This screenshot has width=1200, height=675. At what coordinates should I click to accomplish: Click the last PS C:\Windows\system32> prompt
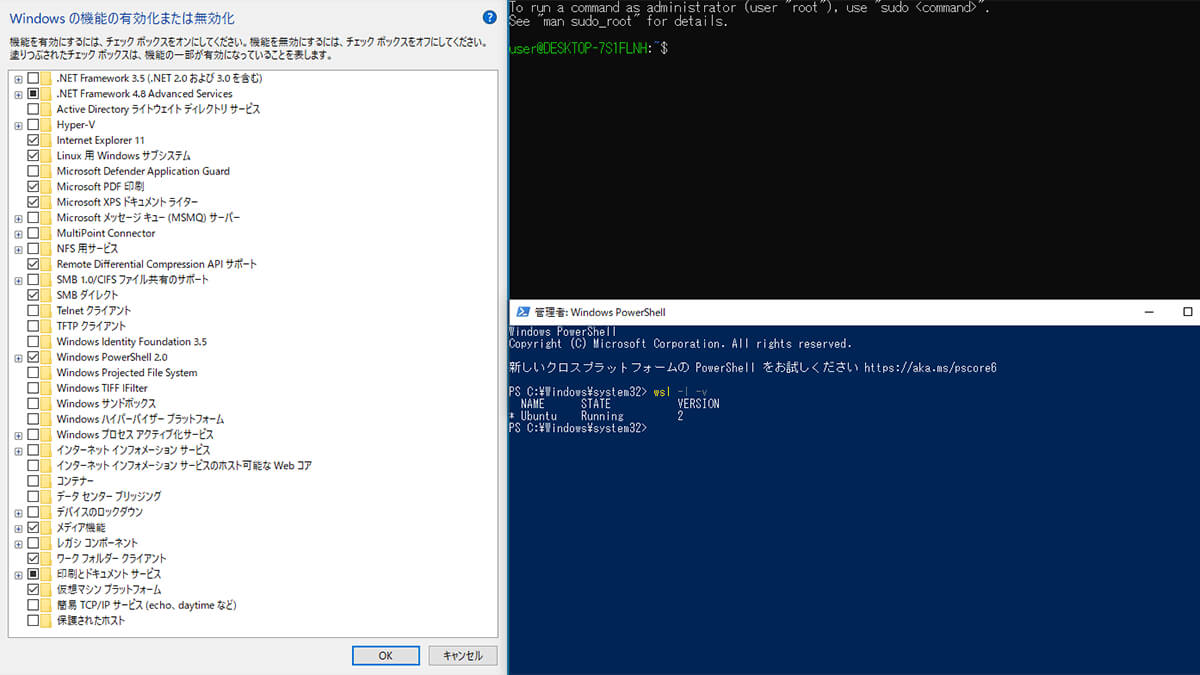578,428
